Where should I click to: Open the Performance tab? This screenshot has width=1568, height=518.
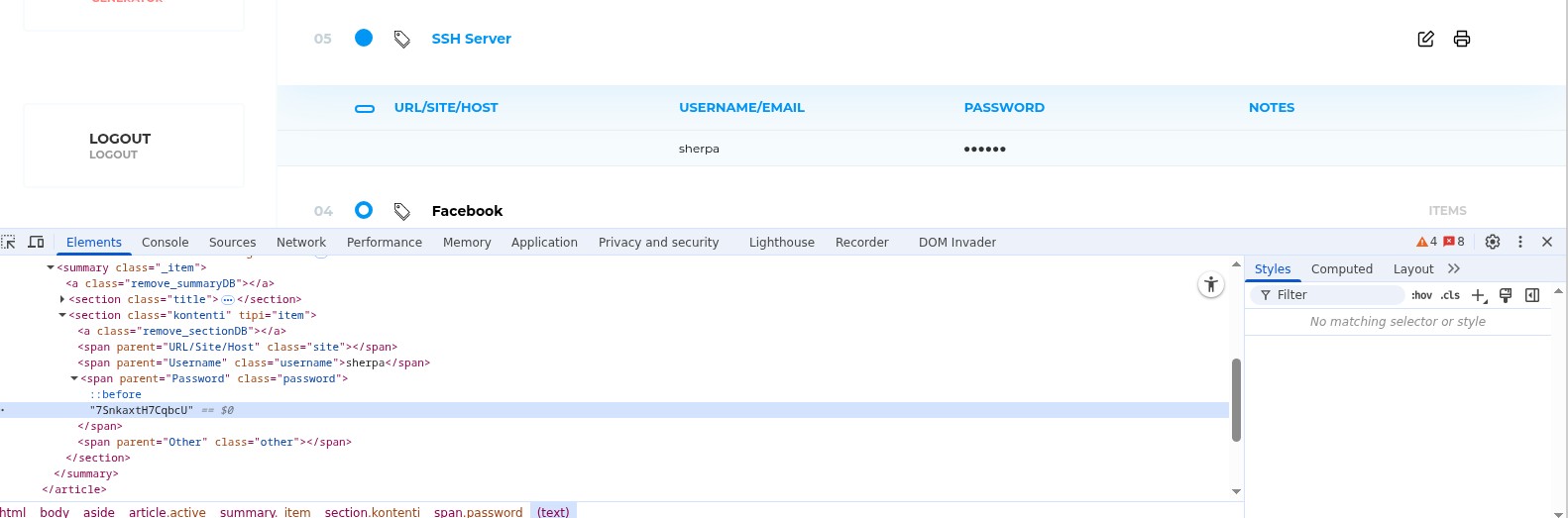point(385,242)
